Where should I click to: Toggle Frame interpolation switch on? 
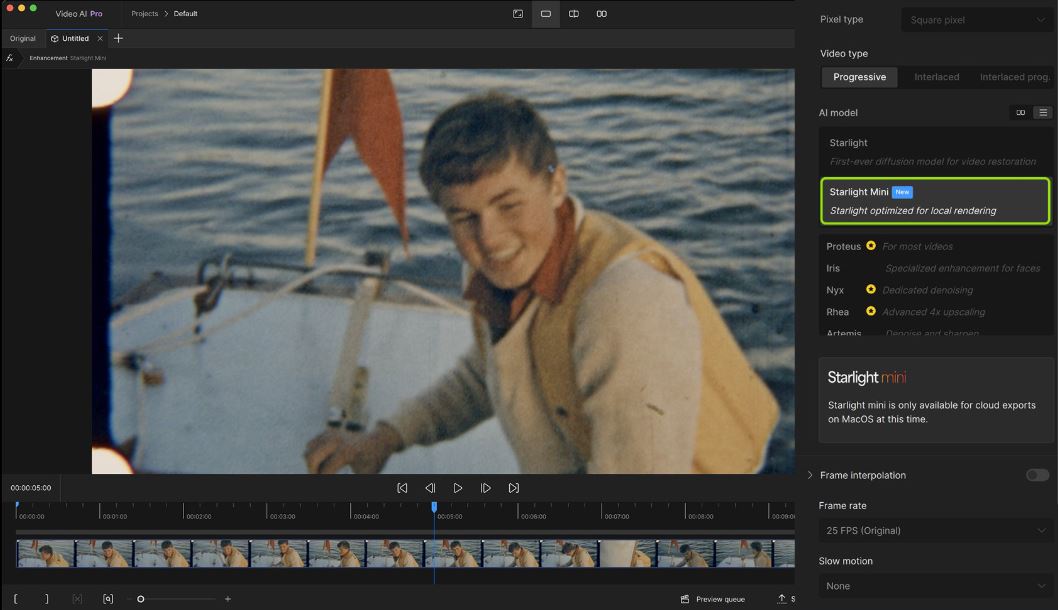click(x=1037, y=475)
